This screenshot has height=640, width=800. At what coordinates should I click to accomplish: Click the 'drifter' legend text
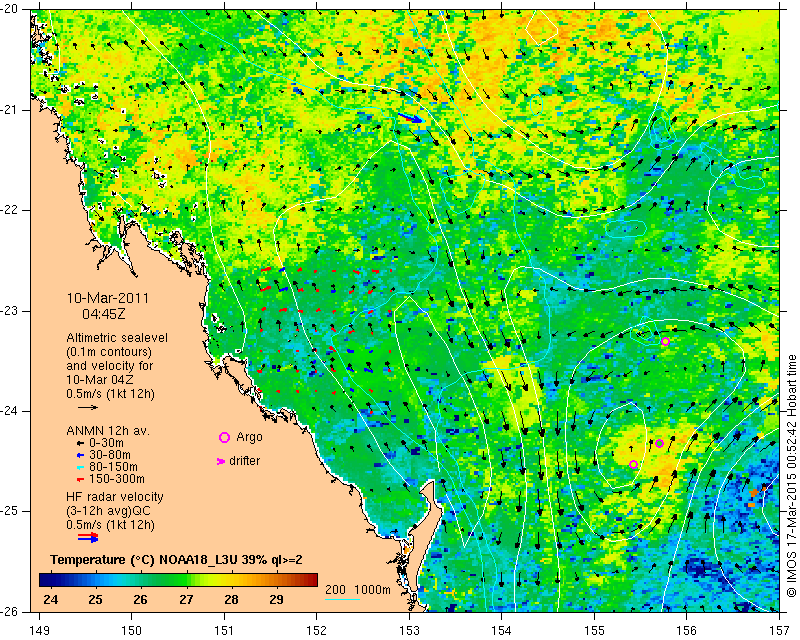coord(244,461)
